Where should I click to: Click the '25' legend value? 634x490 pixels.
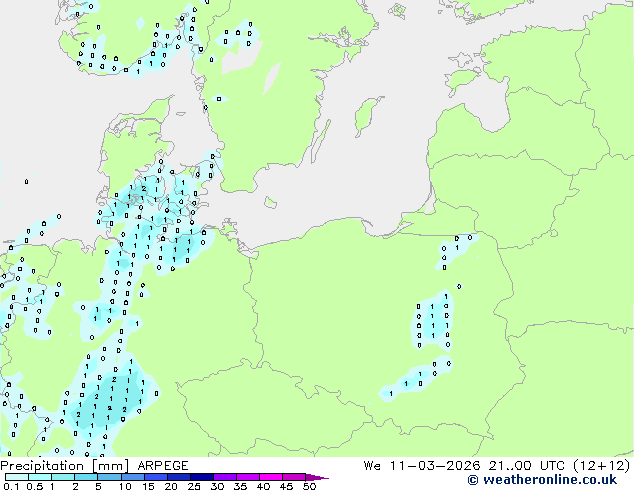194,486
